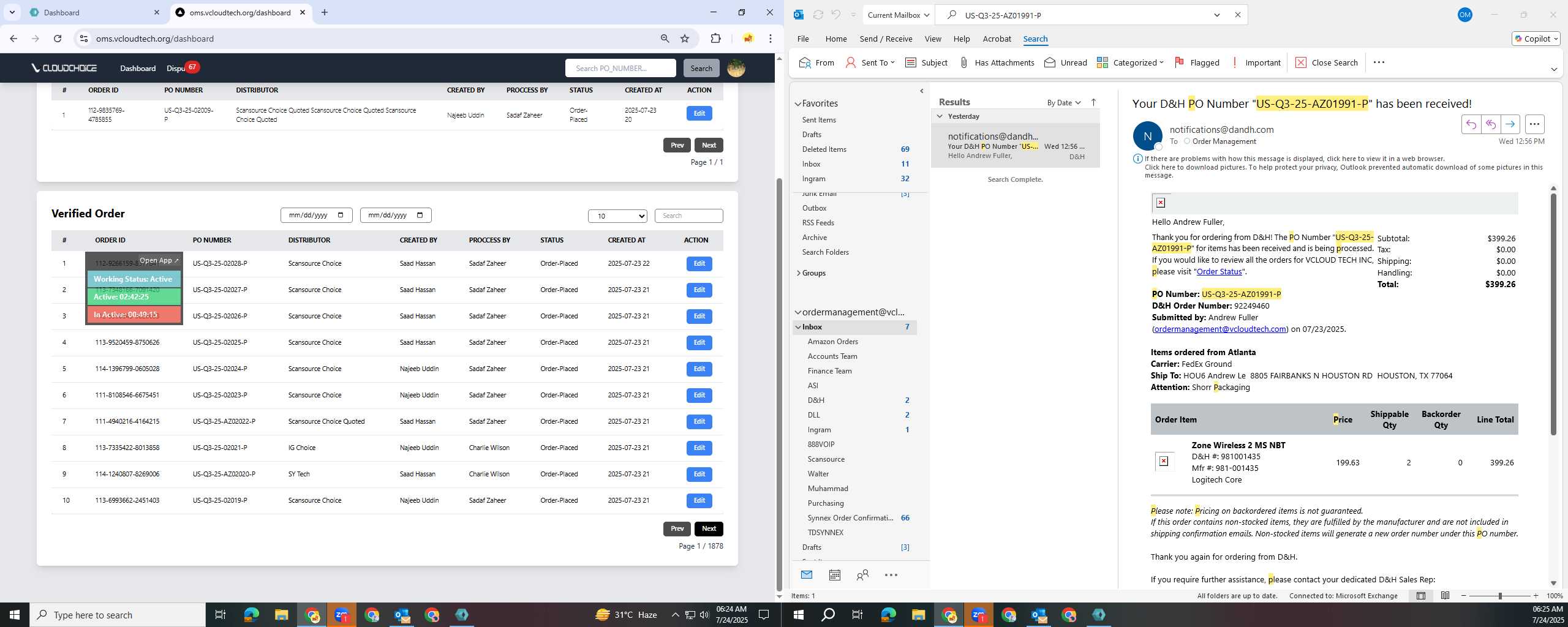Expand the Groups folder tree

click(x=798, y=273)
